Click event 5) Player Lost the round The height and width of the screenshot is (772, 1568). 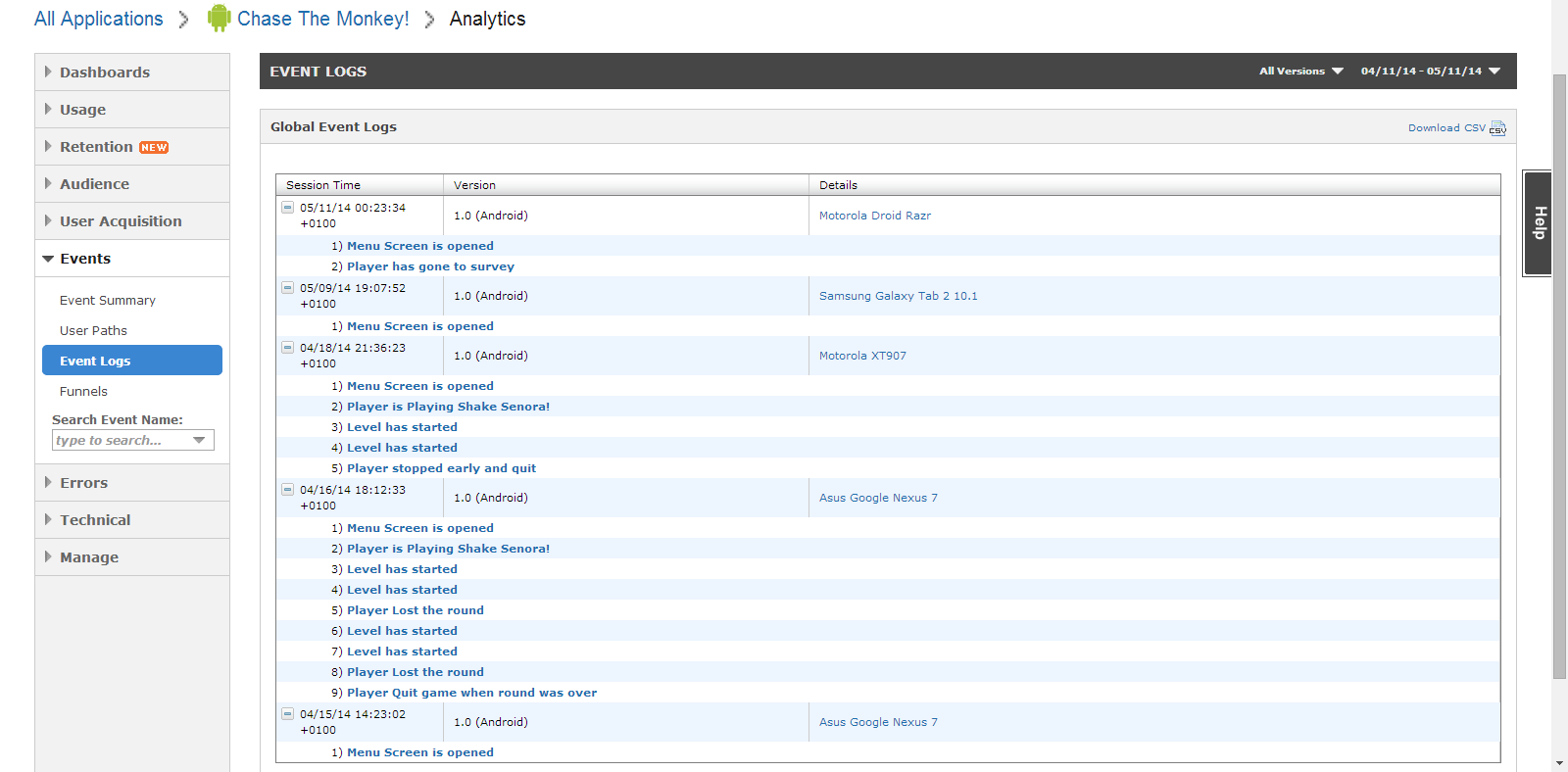click(416, 610)
